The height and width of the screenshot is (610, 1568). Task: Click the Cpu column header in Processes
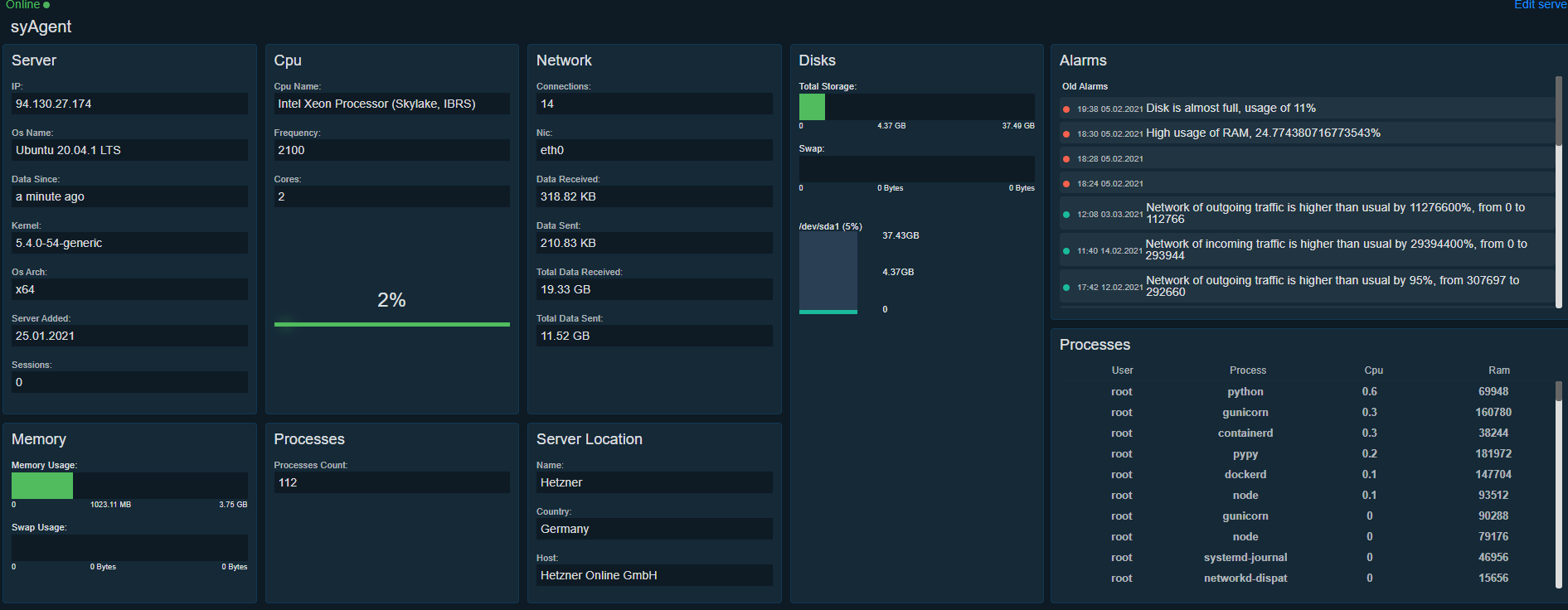[1373, 370]
